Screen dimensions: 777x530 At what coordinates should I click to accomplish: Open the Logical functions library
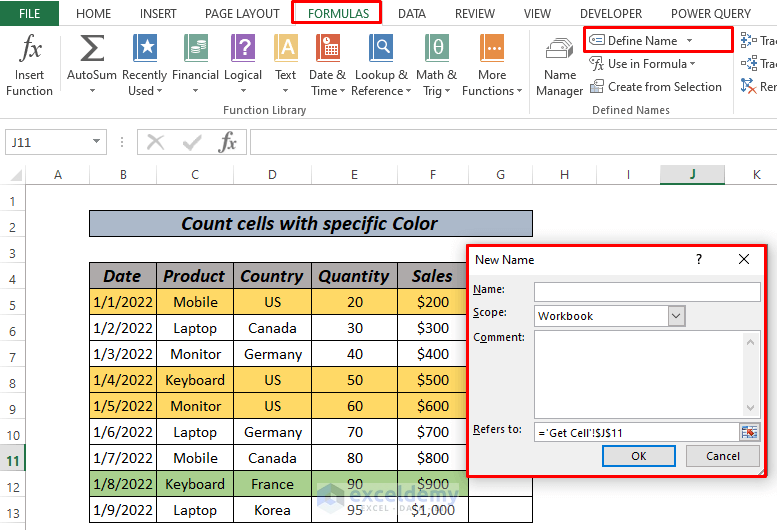point(243,49)
